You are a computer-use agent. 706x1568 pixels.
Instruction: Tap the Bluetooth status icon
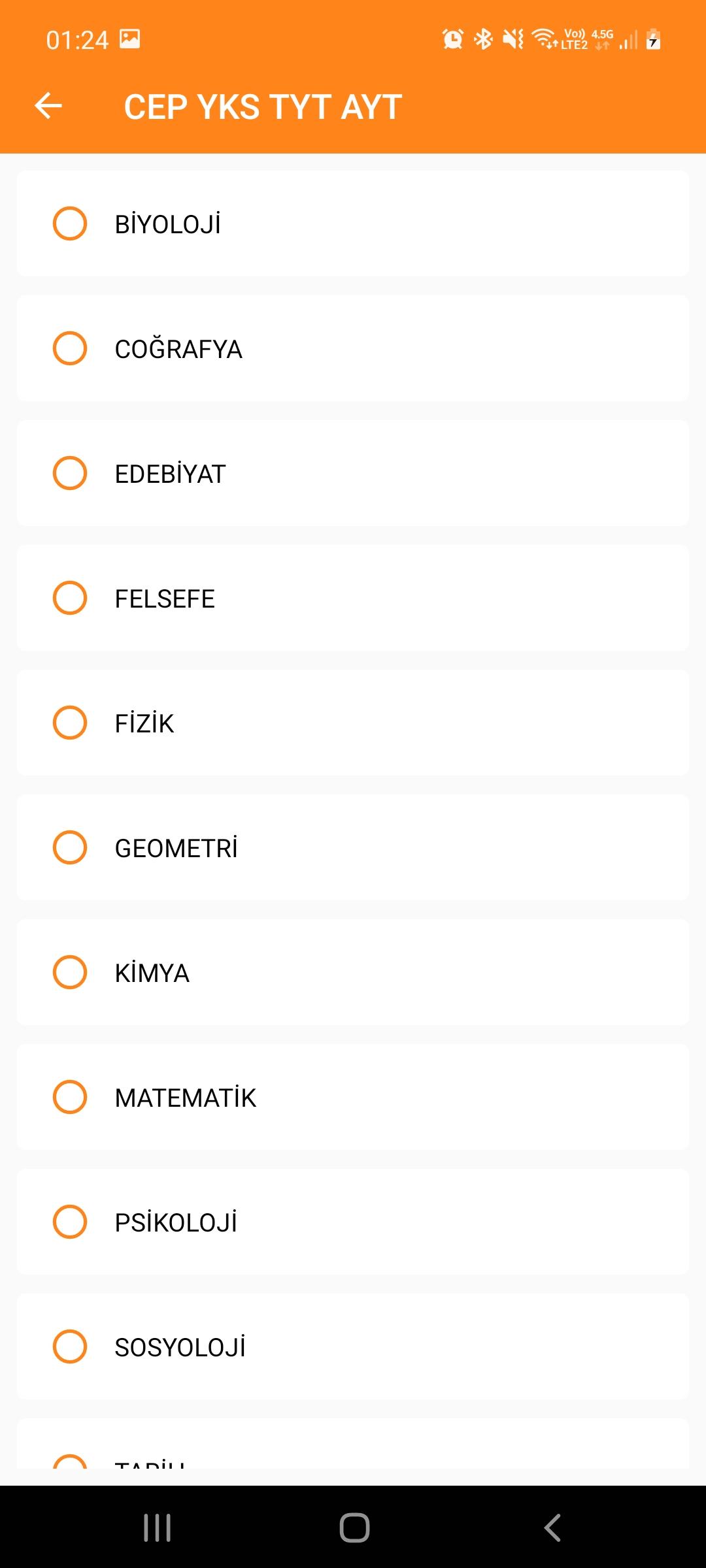pyautogui.click(x=483, y=39)
